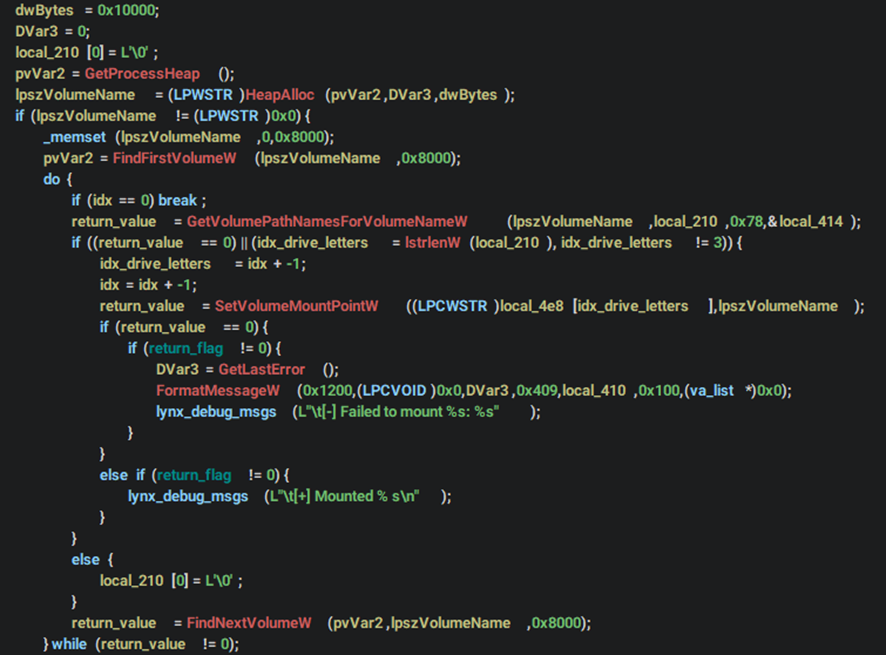This screenshot has width=886, height=655.
Task: Select the HeapAlloc function name
Action: click(280, 94)
